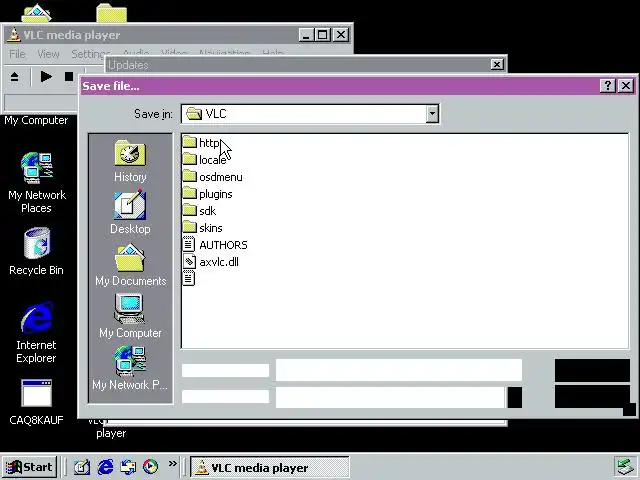Launch Windows Media Player from quick launch
640x480 pixels.
click(x=151, y=467)
